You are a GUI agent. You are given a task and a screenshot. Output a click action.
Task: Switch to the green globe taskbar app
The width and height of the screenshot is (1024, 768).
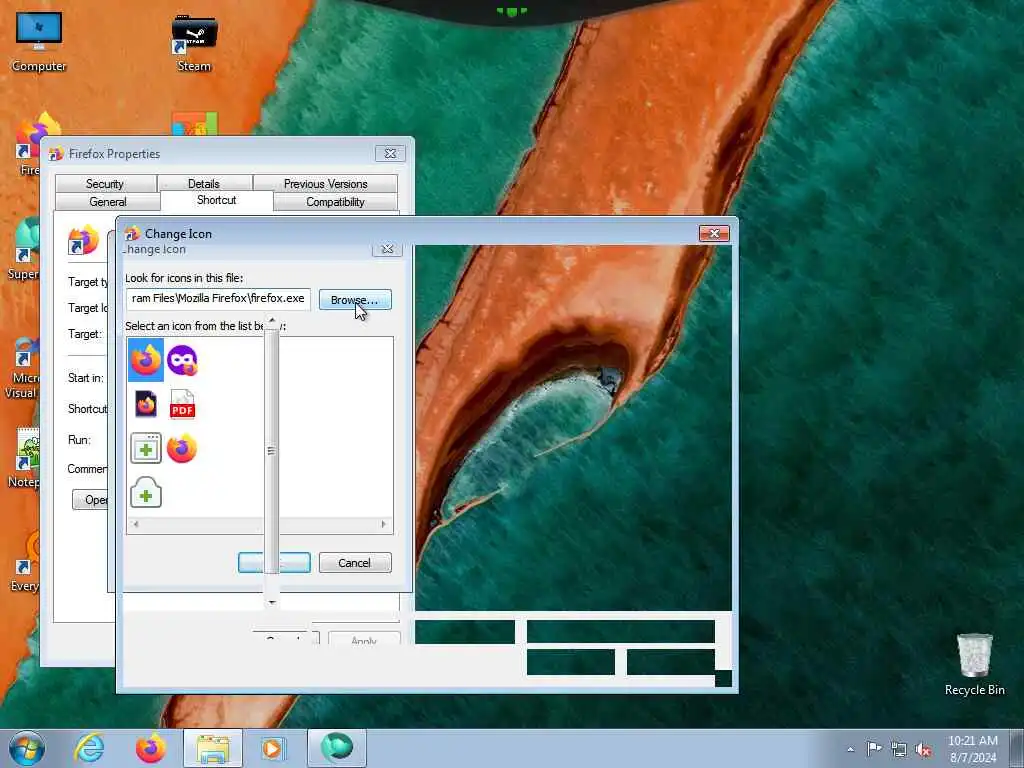pyautogui.click(x=337, y=748)
